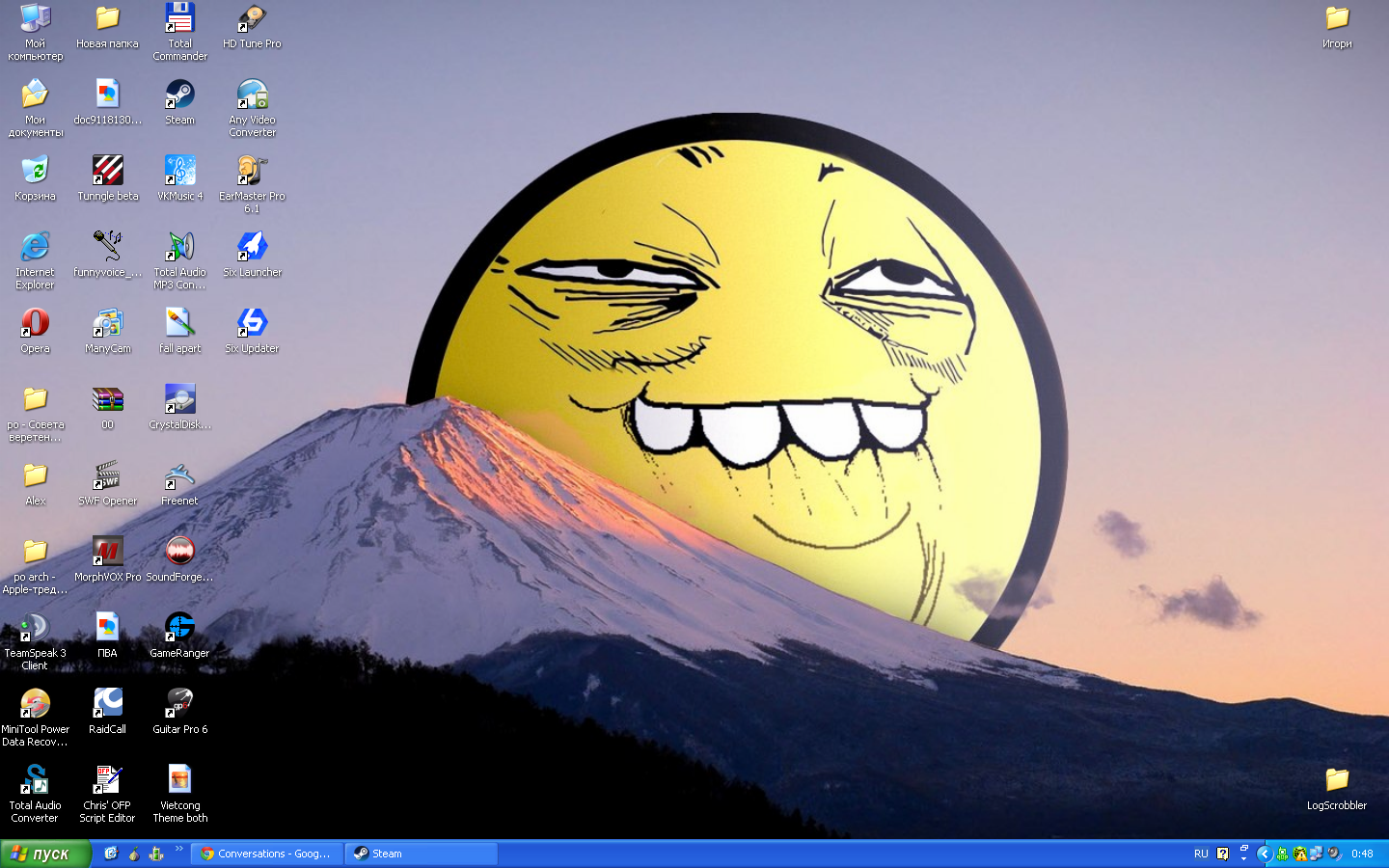Switch to the Conversations Chrome taskbar window

267,854
